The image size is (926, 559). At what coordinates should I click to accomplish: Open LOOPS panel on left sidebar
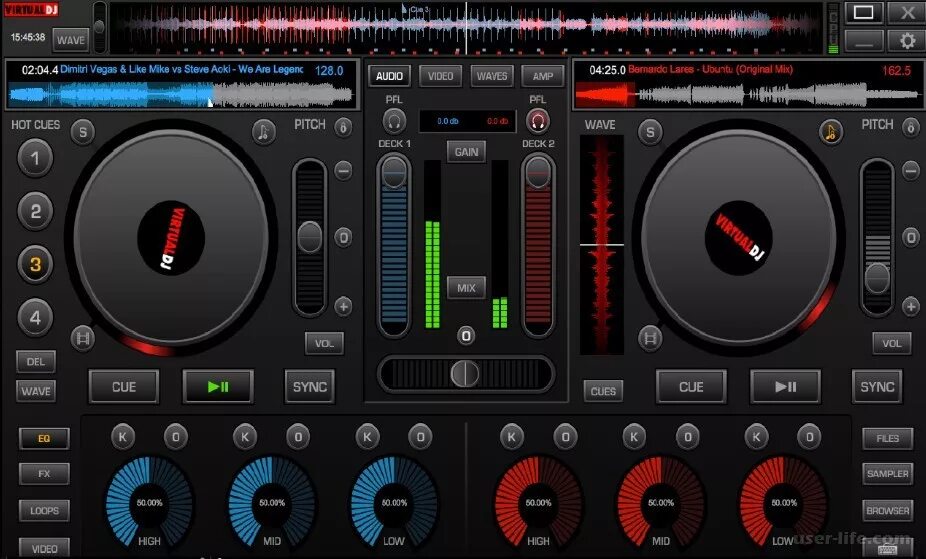pos(44,511)
